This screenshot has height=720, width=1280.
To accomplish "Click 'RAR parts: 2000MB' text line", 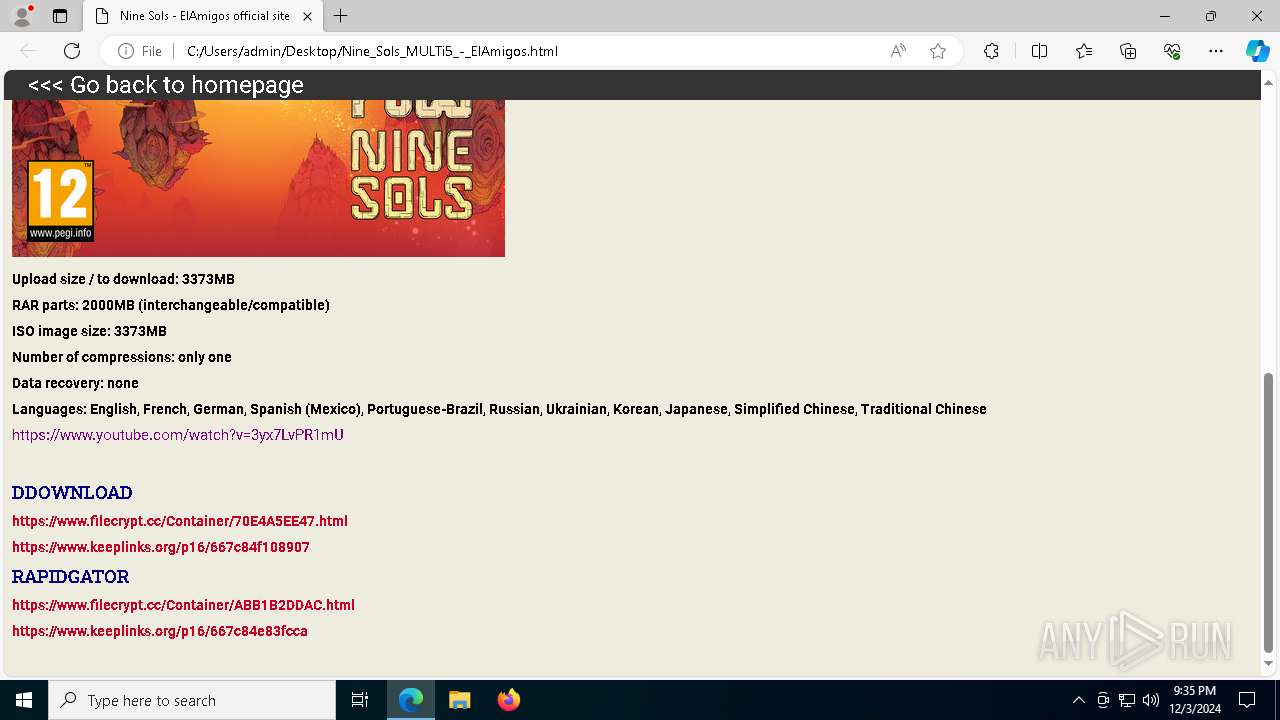I will click(171, 305).
